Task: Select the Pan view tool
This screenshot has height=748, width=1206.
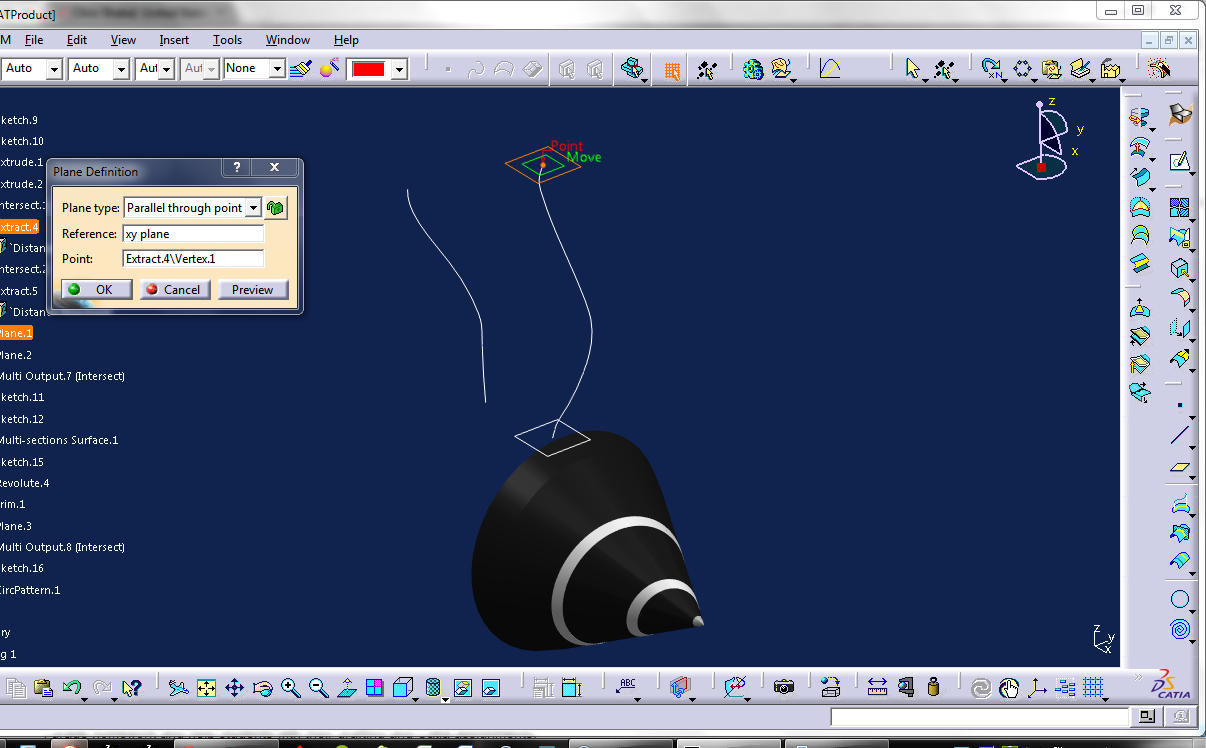Action: coord(235,687)
